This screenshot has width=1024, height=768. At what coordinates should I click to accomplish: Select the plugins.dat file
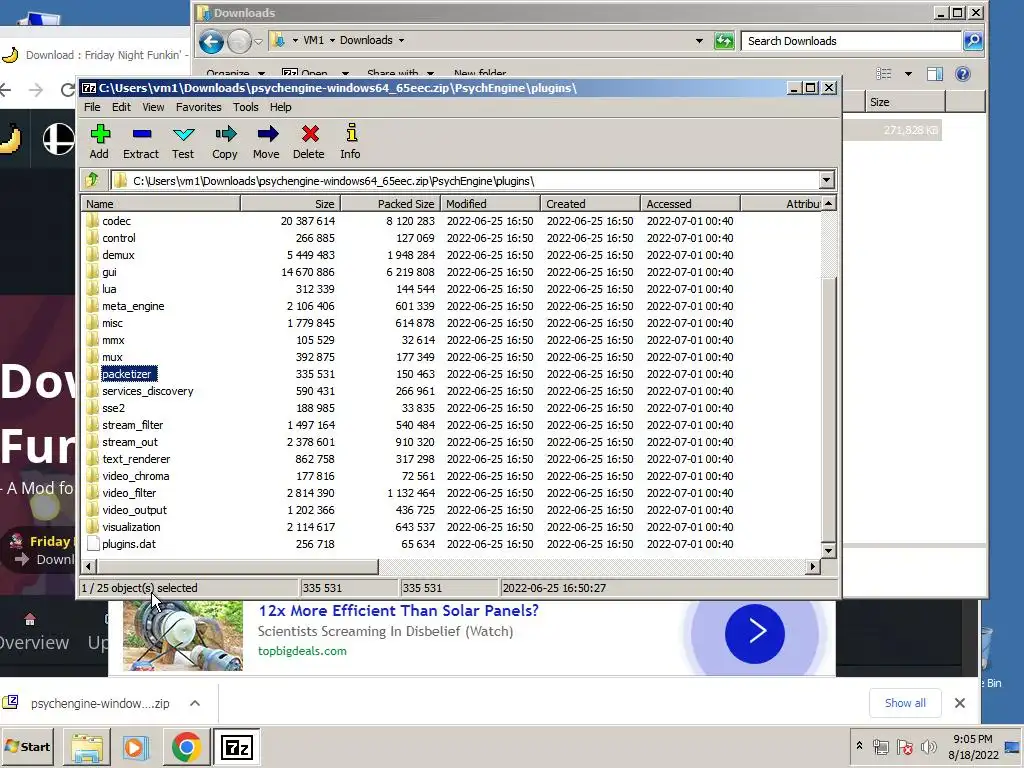coord(129,543)
